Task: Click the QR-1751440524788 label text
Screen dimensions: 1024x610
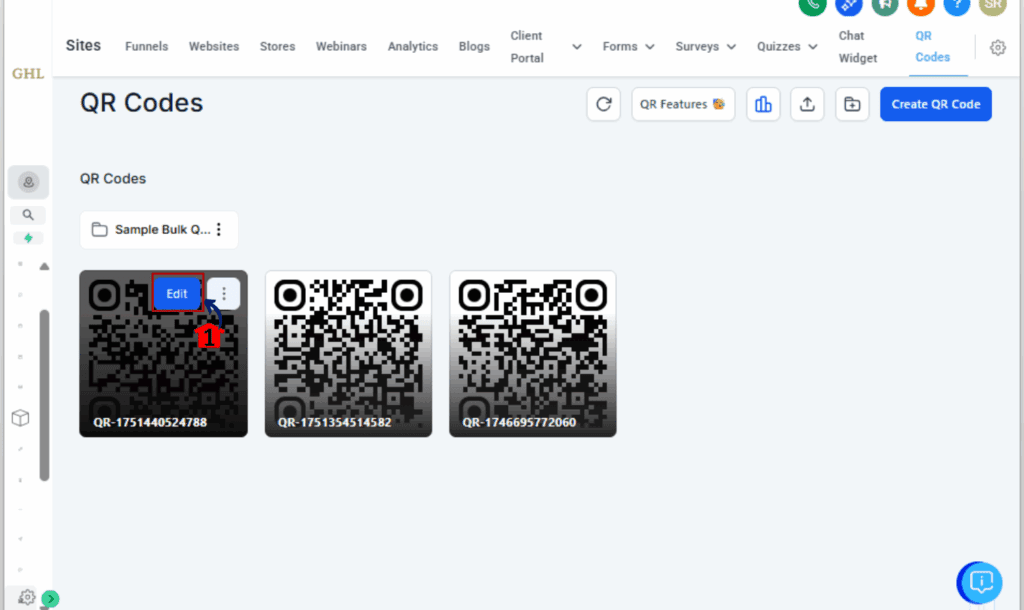Action: (150, 422)
